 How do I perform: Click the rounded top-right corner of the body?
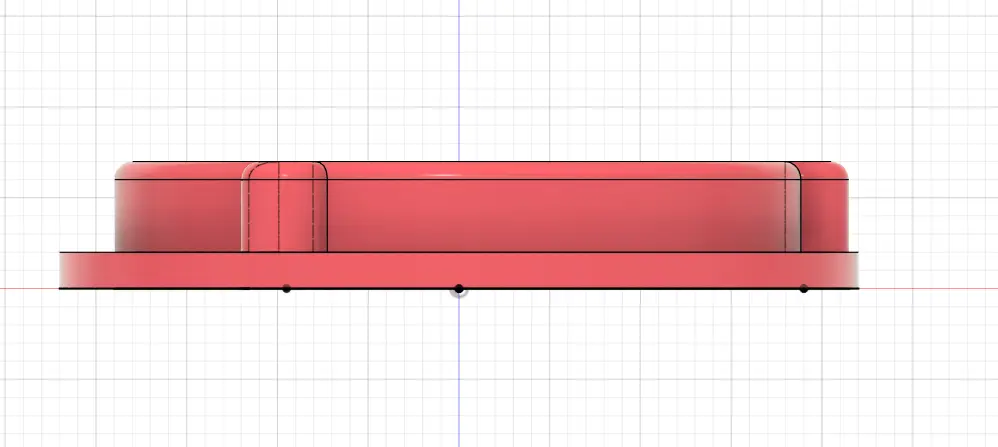842,169
